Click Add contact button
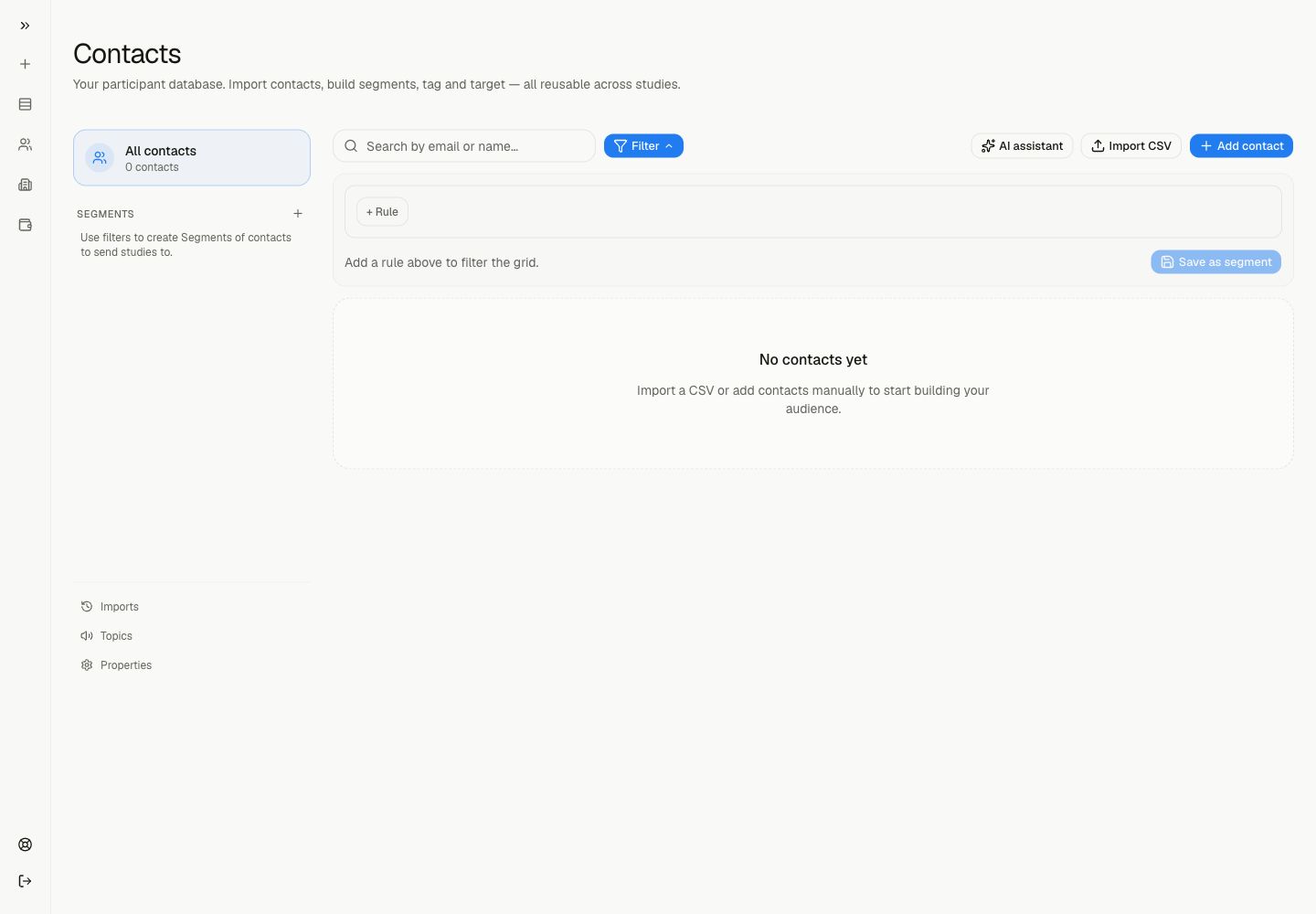Screen dimensions: 1316x914 [x=1241, y=146]
